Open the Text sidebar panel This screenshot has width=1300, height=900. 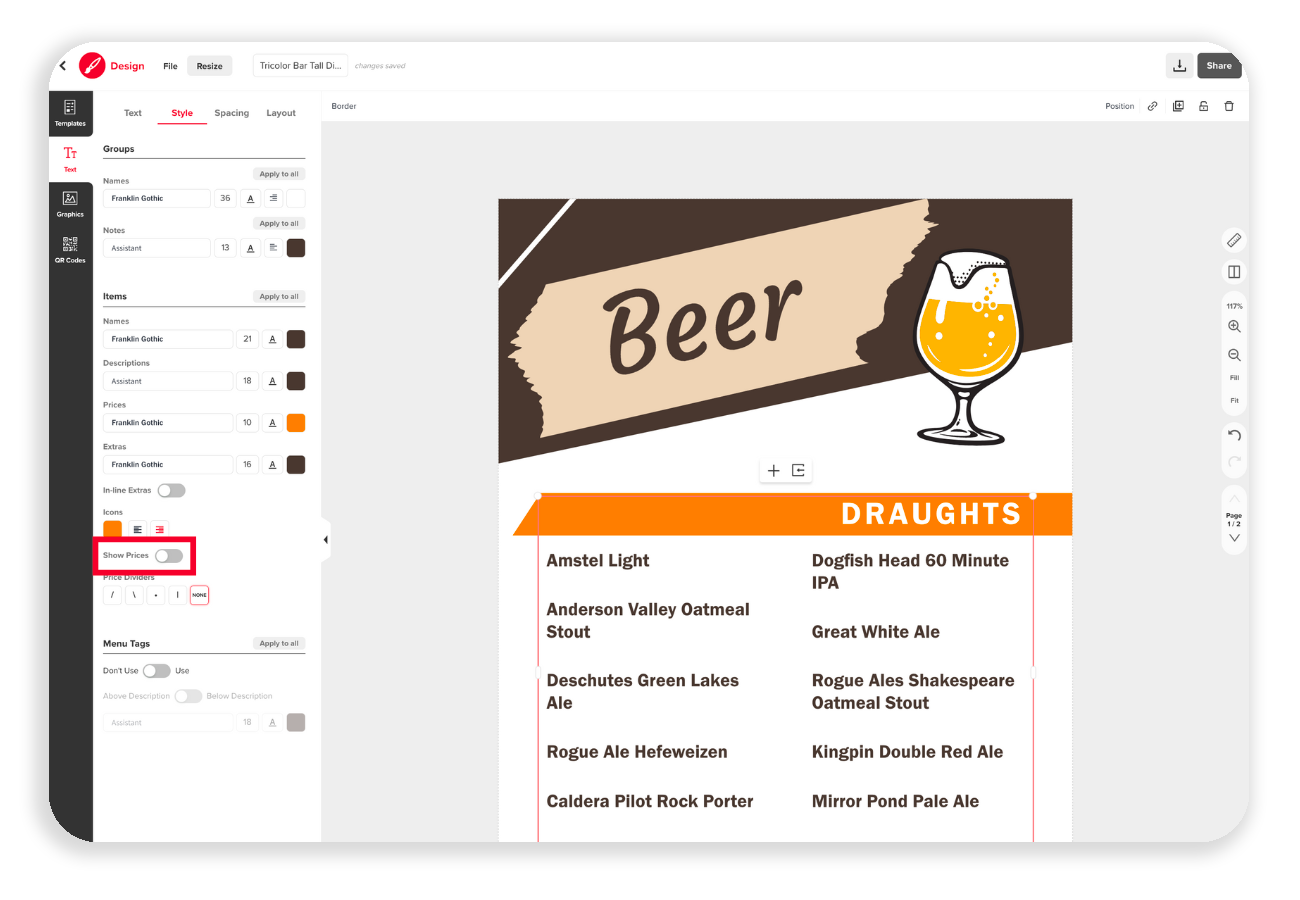click(70, 158)
